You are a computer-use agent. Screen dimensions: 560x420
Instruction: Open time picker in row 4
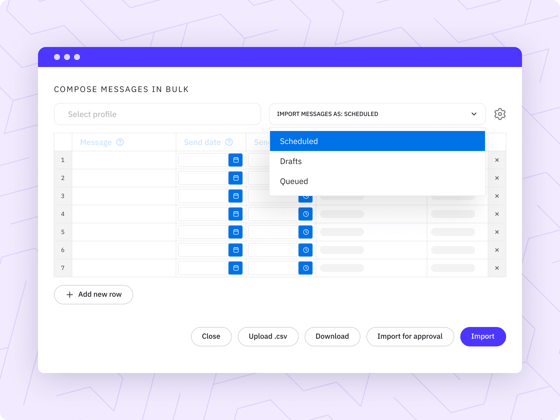[305, 214]
